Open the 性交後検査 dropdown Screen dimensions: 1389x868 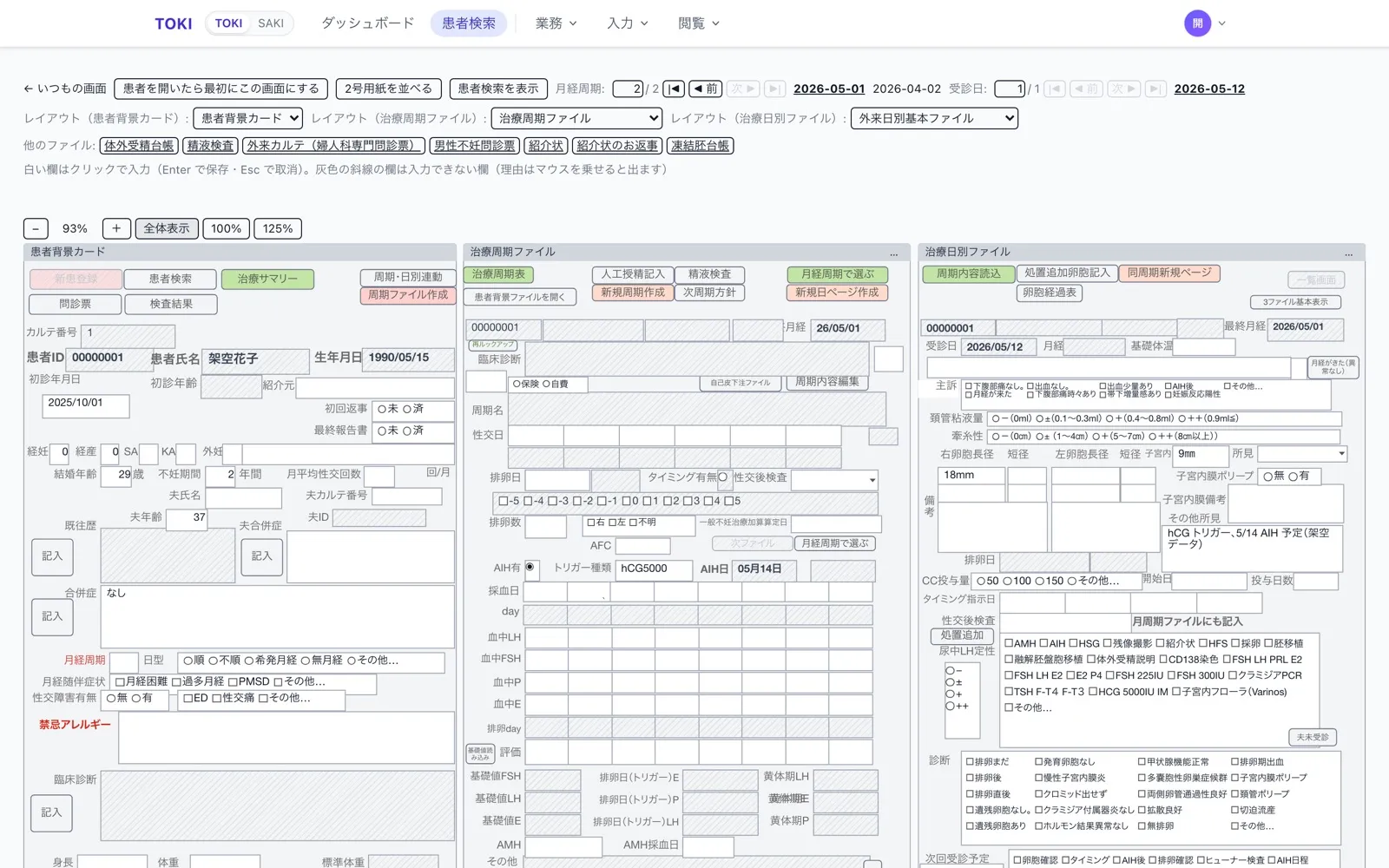(834, 479)
